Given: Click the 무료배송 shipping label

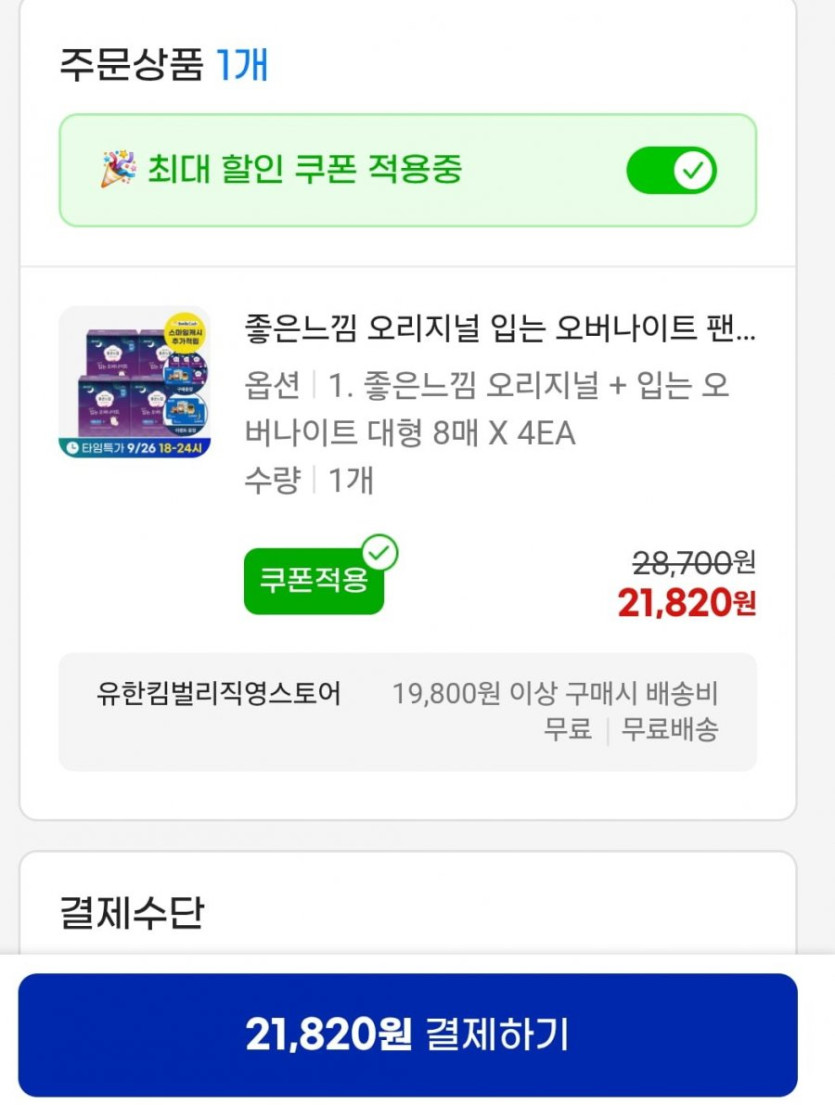Looking at the screenshot, I should tap(670, 729).
